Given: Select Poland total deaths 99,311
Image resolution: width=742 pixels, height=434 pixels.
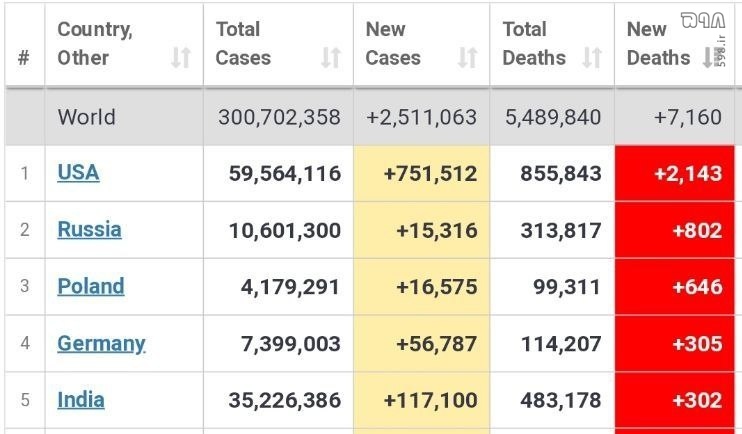Looking at the screenshot, I should point(567,287).
